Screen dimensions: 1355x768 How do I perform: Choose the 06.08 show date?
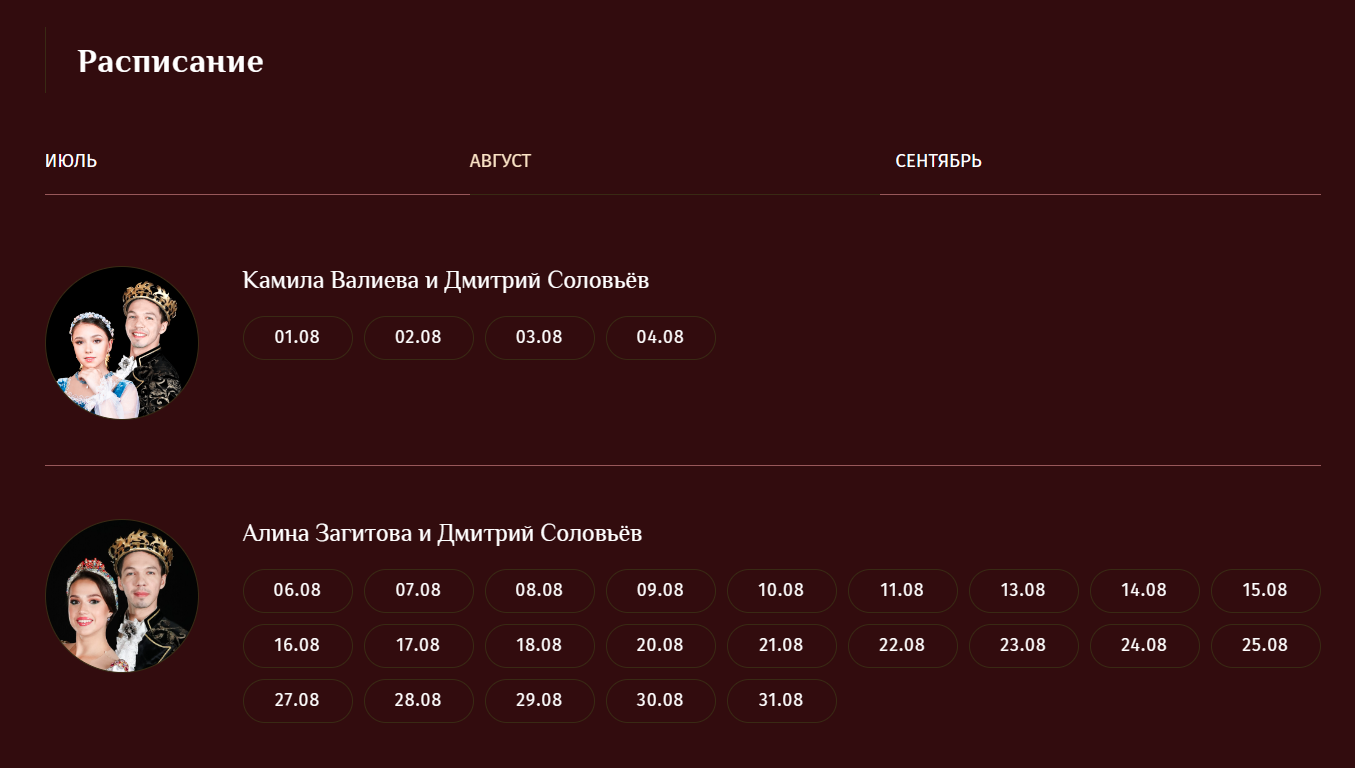coord(297,591)
